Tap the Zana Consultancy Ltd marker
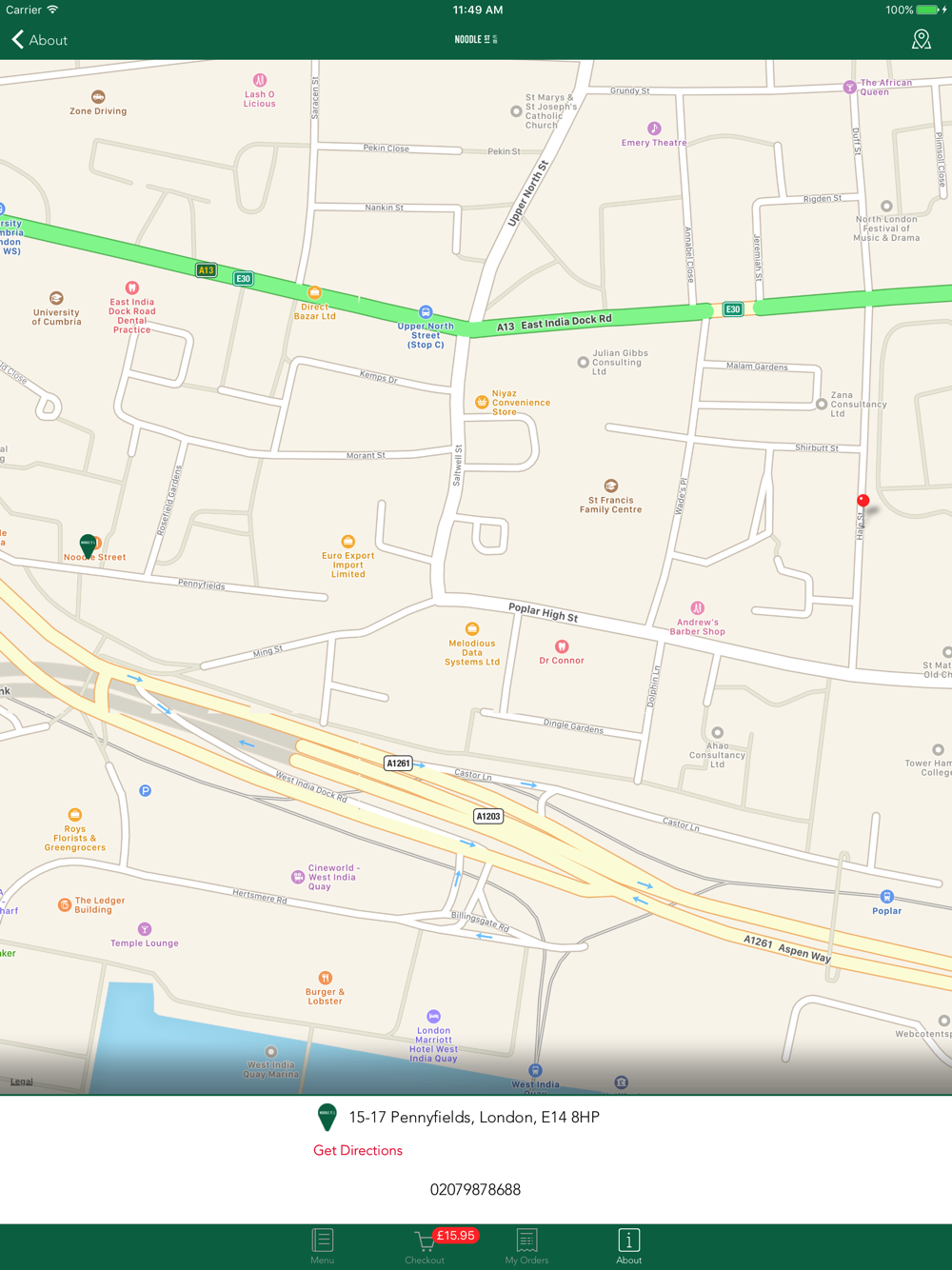 pyautogui.click(x=822, y=404)
